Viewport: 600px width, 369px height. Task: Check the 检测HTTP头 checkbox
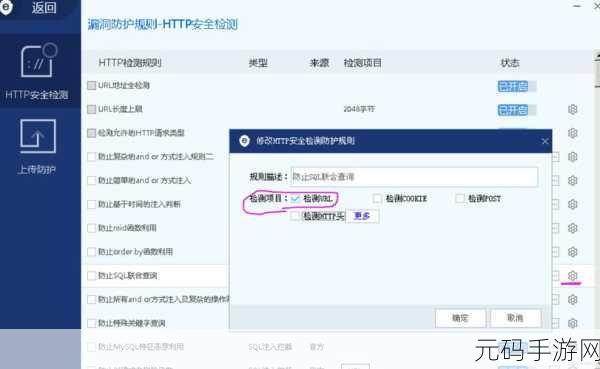[295, 216]
